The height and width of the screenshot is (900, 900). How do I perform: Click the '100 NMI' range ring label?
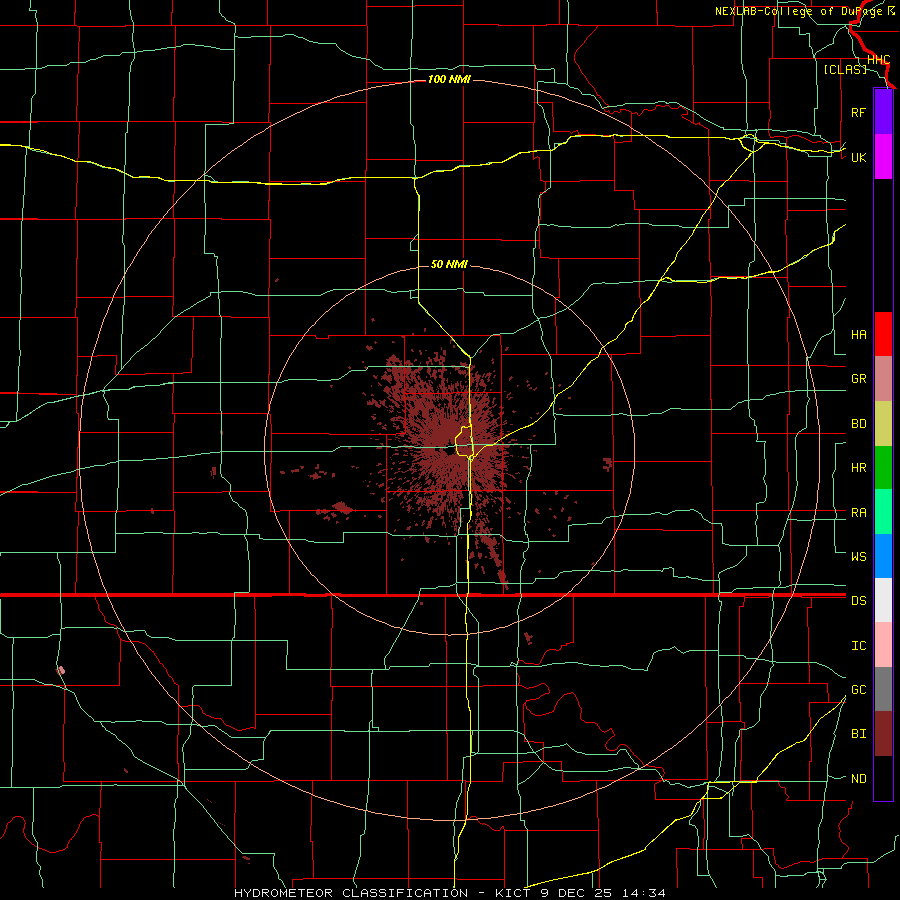click(449, 79)
